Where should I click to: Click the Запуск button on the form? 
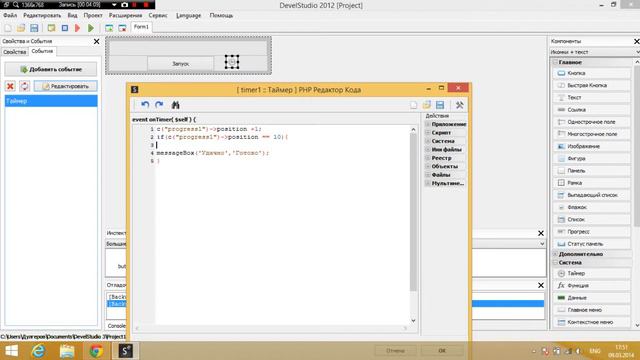[180, 64]
